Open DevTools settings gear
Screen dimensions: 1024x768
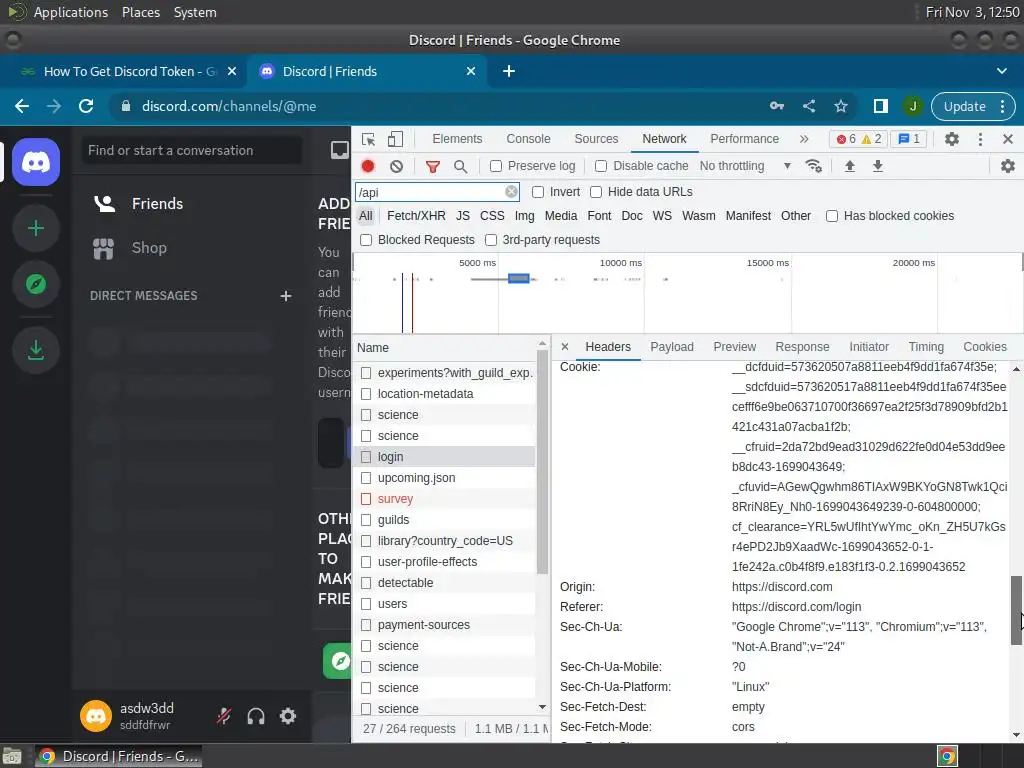(x=952, y=138)
